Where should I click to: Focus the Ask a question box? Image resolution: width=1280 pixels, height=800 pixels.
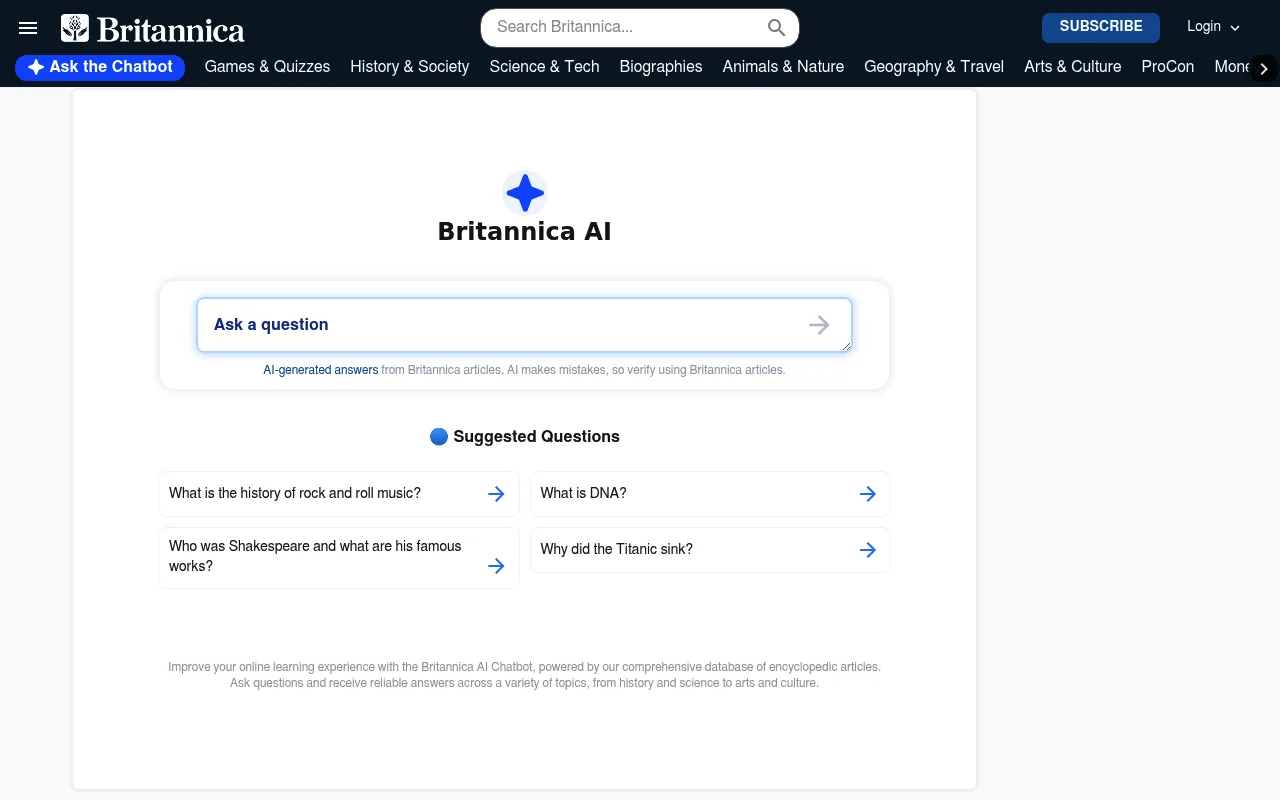point(524,325)
